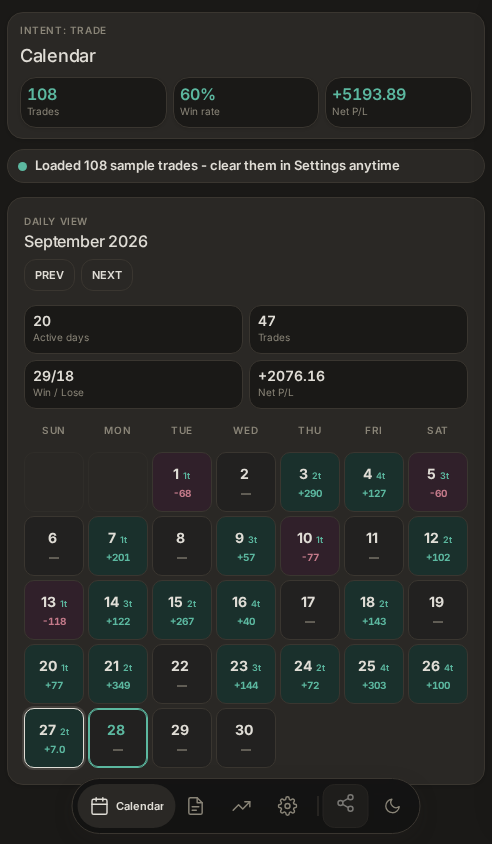The width and height of the screenshot is (492, 844).
Task: Select September 12 showing +102
Action: pyautogui.click(x=438, y=546)
